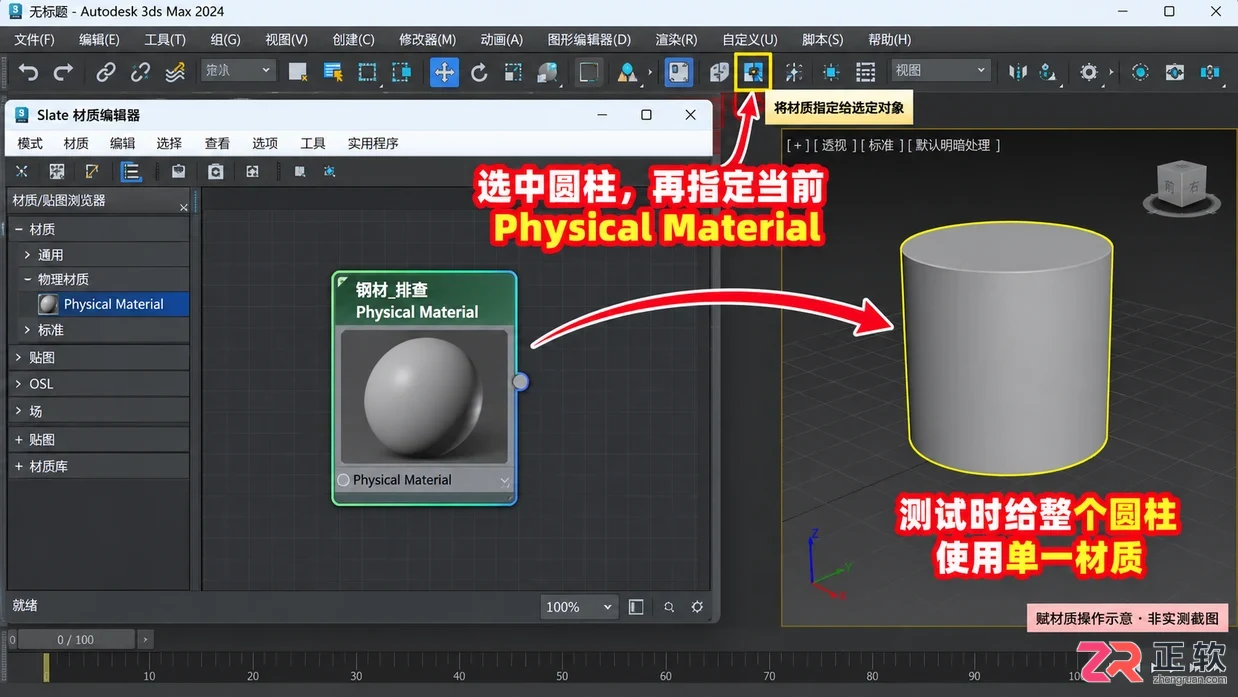Click the Undo arrow in main toolbar
The width and height of the screenshot is (1238, 697).
pos(29,72)
